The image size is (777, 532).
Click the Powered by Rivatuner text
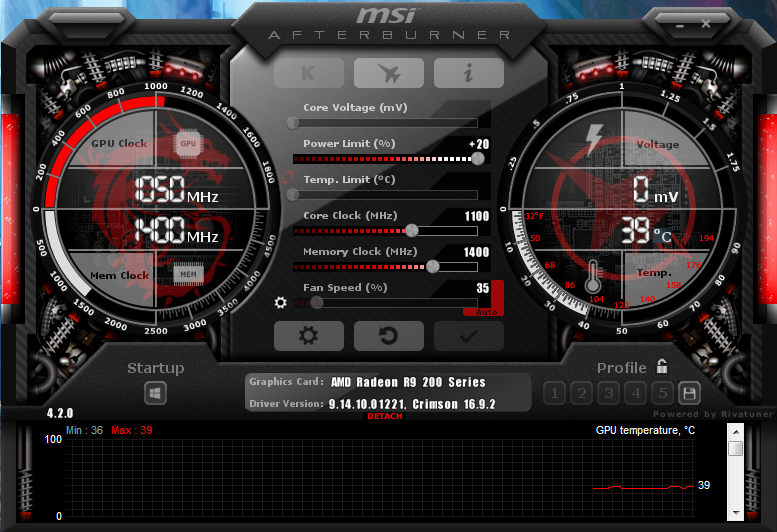pyautogui.click(x=713, y=414)
